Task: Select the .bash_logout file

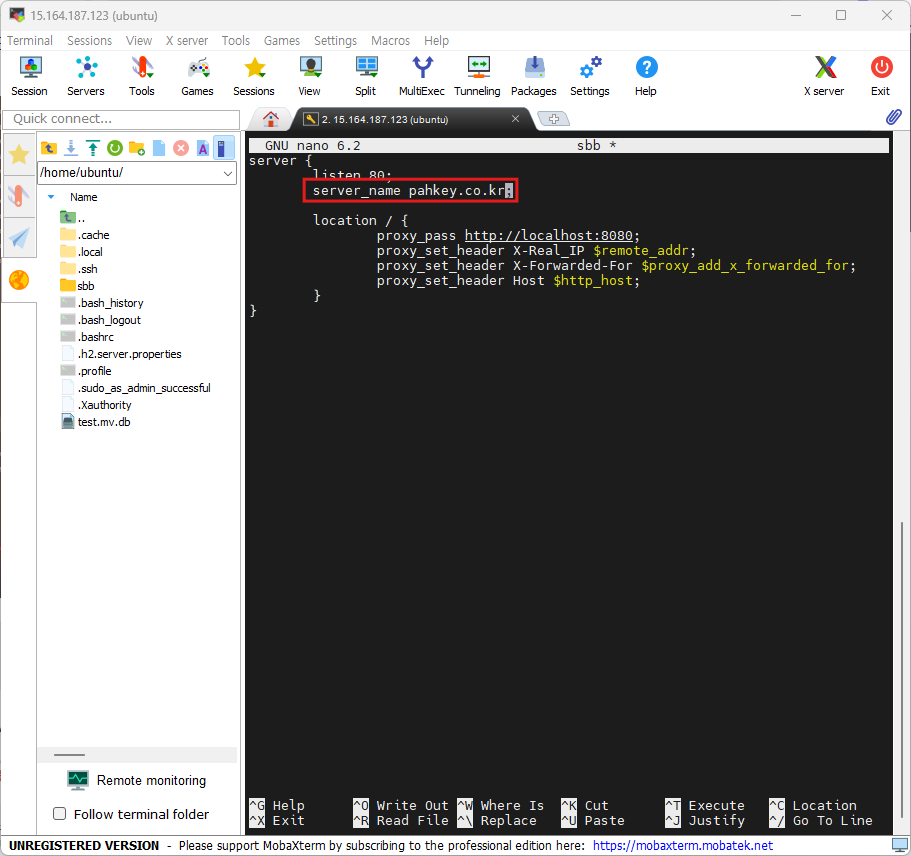Action: tap(101, 320)
